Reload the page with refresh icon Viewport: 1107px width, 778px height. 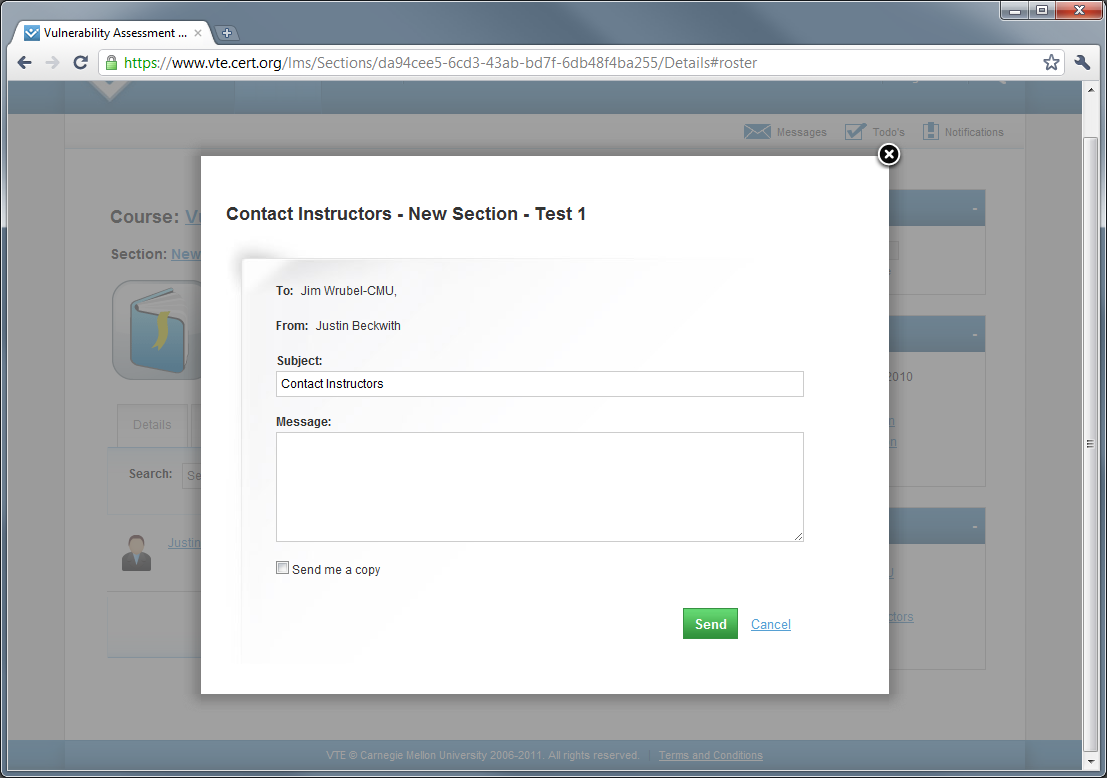coord(80,63)
